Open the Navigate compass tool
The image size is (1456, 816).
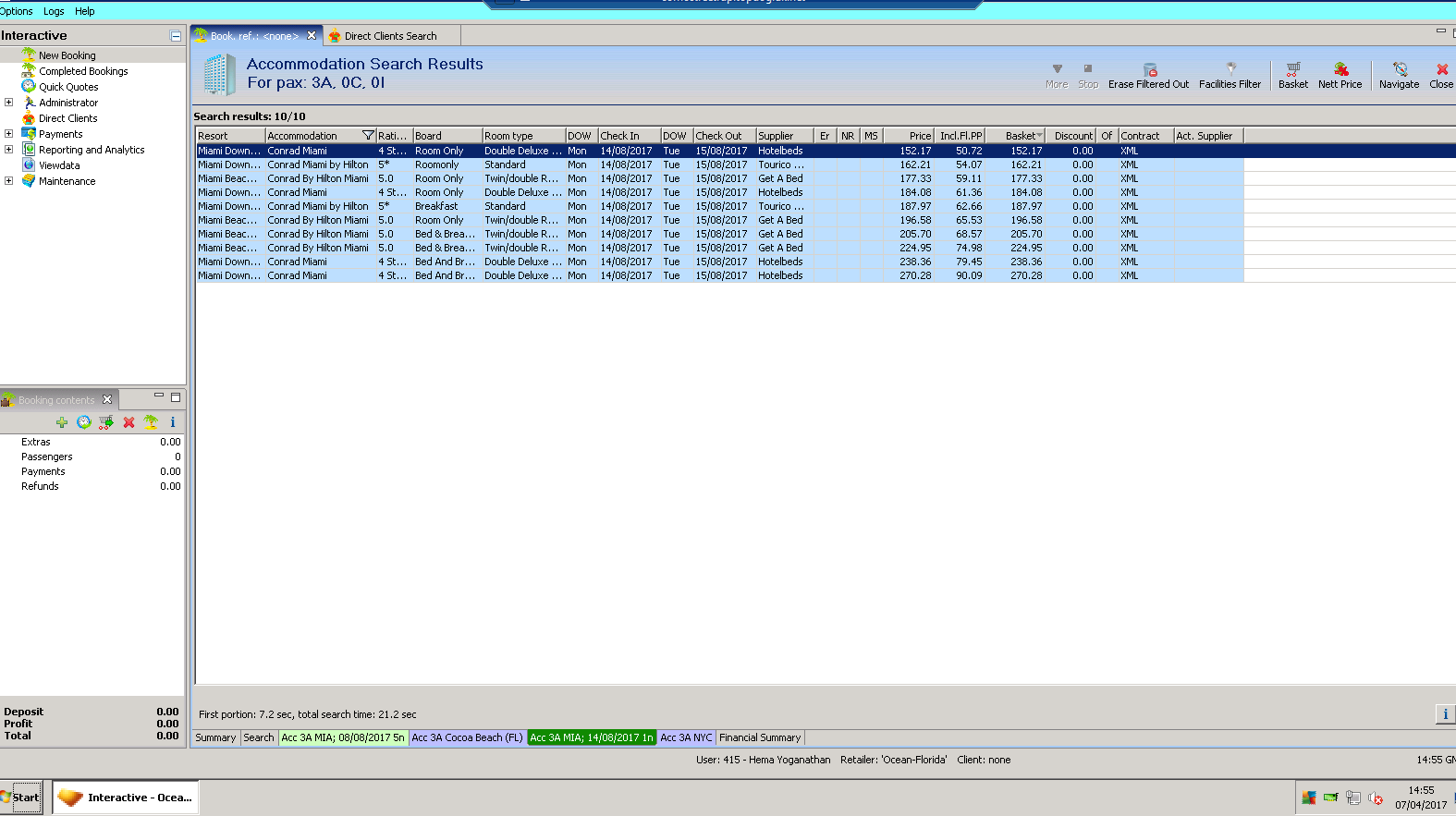click(1399, 69)
